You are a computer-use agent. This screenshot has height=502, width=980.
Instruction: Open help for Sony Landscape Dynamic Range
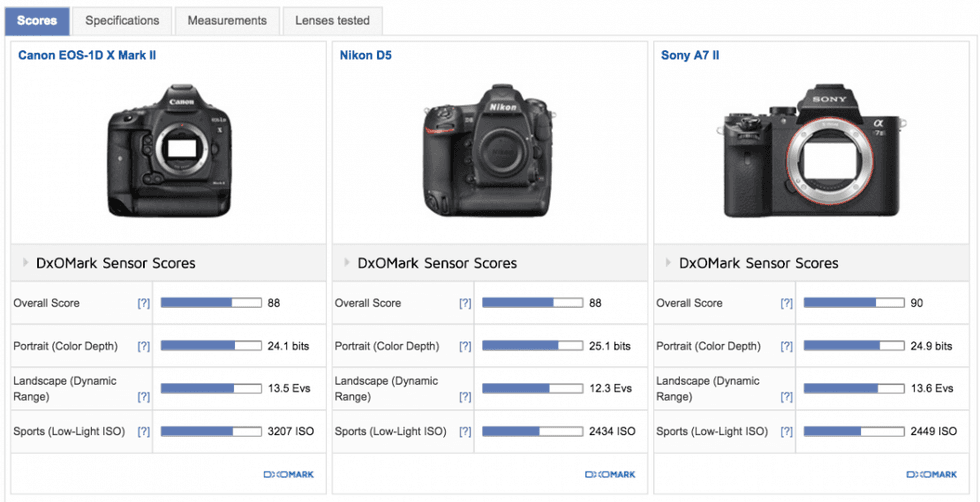(787, 396)
